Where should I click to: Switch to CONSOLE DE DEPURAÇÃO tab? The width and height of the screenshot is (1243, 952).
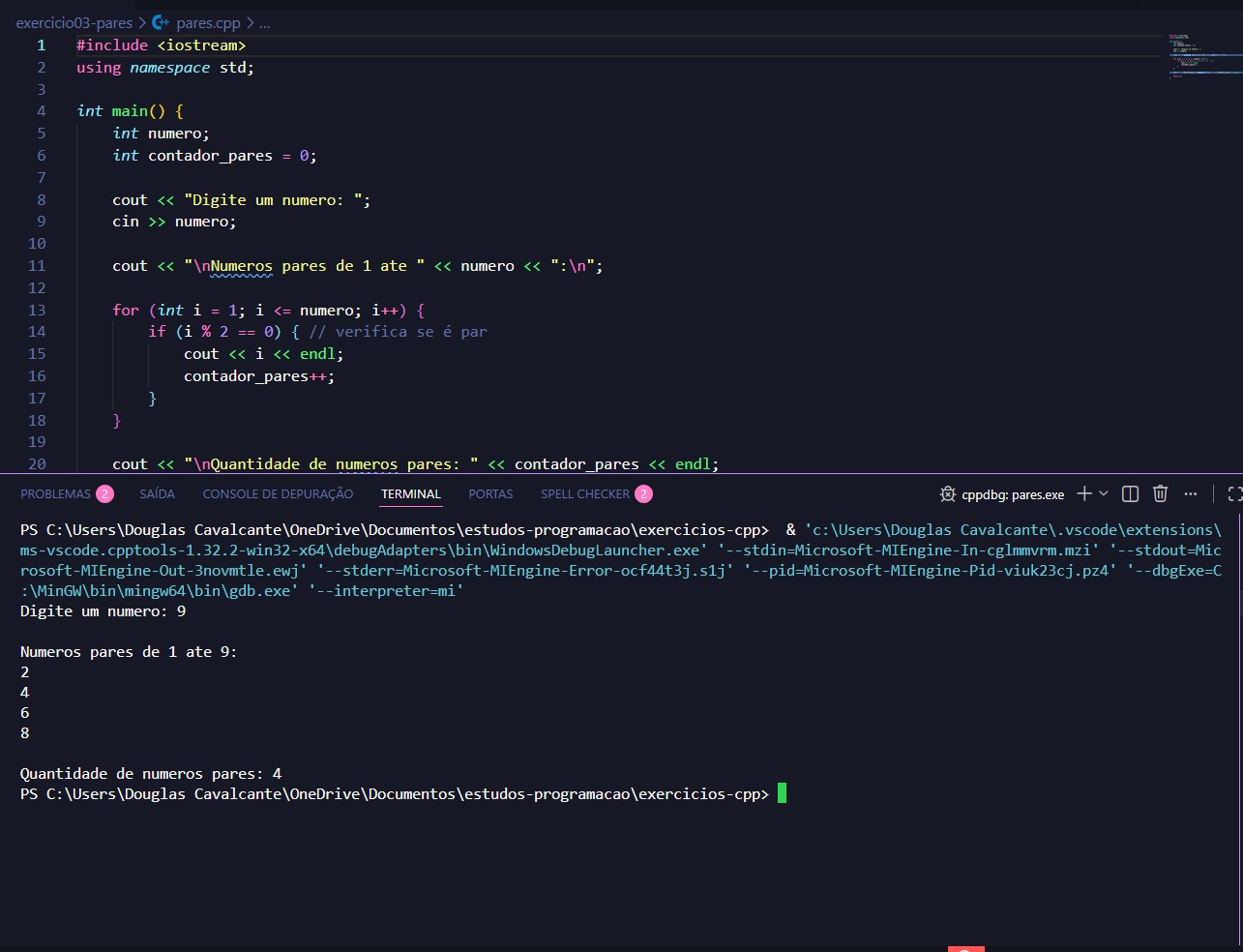click(x=278, y=494)
